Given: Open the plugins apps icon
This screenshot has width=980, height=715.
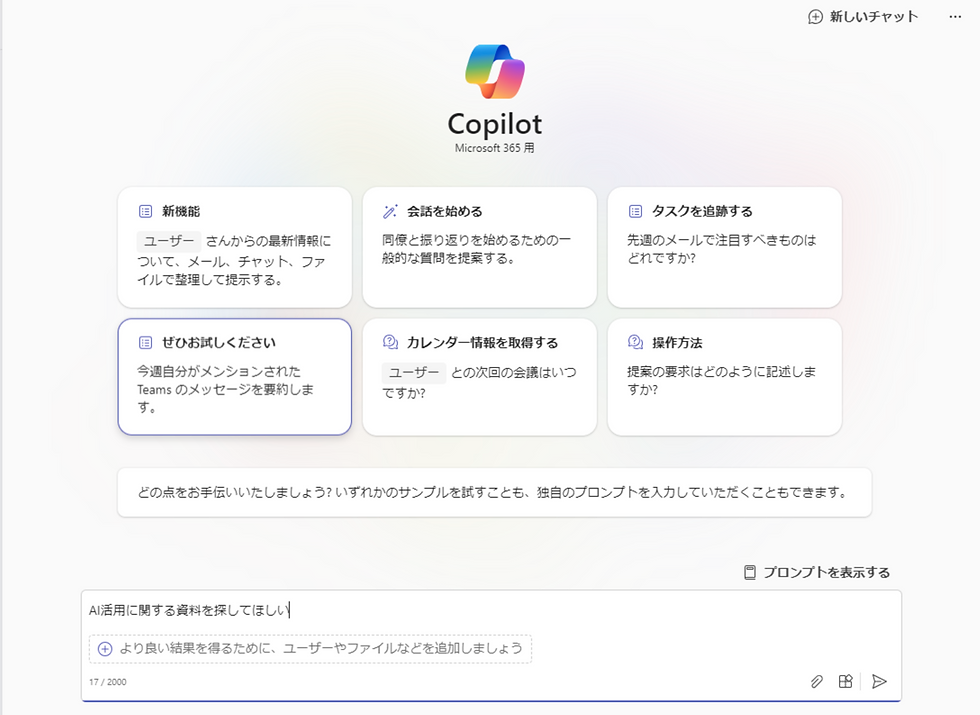Looking at the screenshot, I should (x=845, y=681).
